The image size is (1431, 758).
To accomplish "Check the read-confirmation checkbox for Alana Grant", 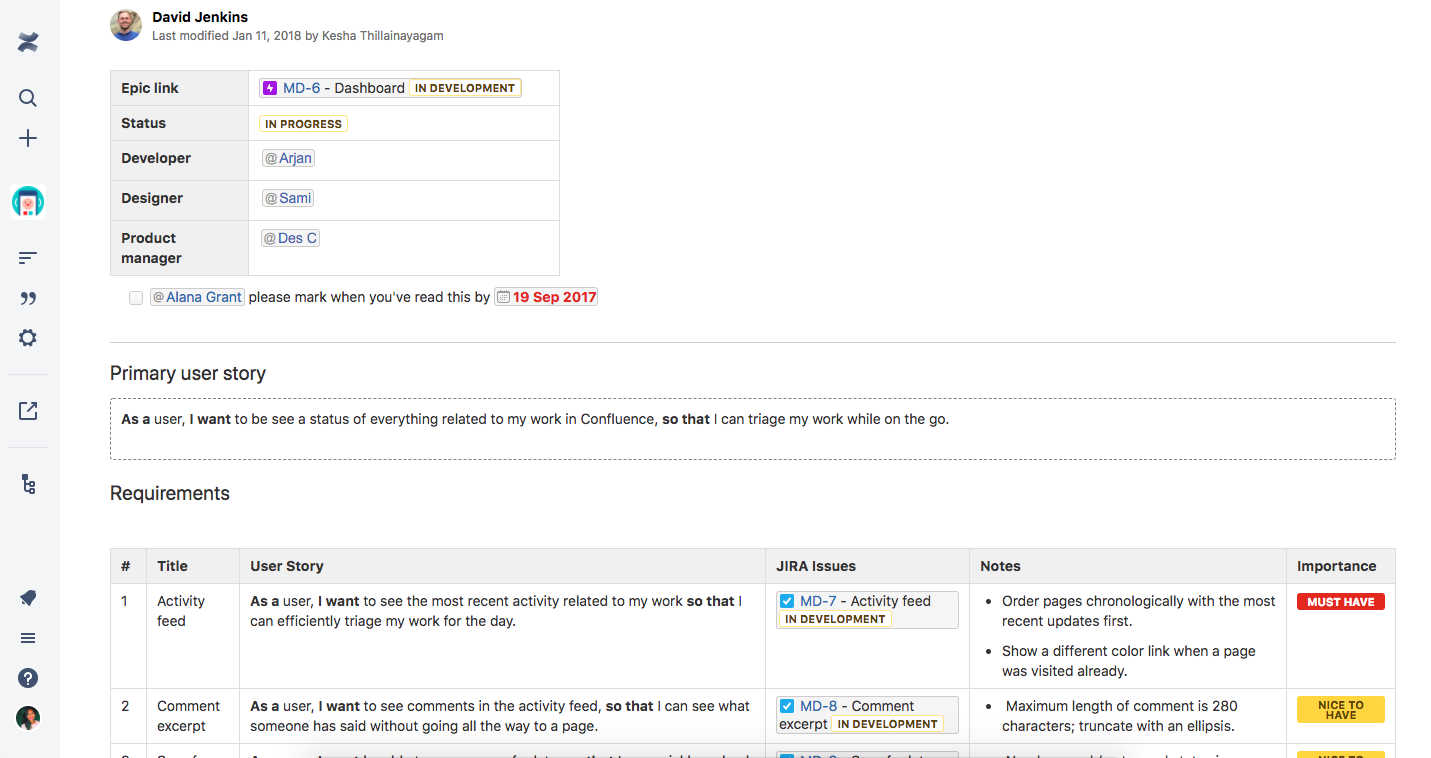I will click(x=136, y=297).
